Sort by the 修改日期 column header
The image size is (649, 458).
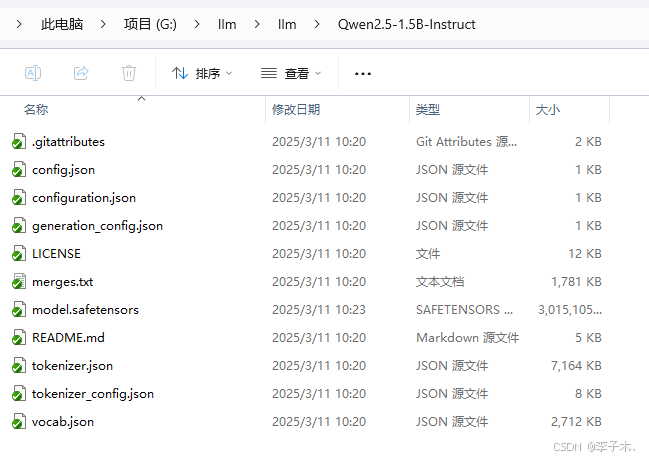pyautogui.click(x=296, y=110)
